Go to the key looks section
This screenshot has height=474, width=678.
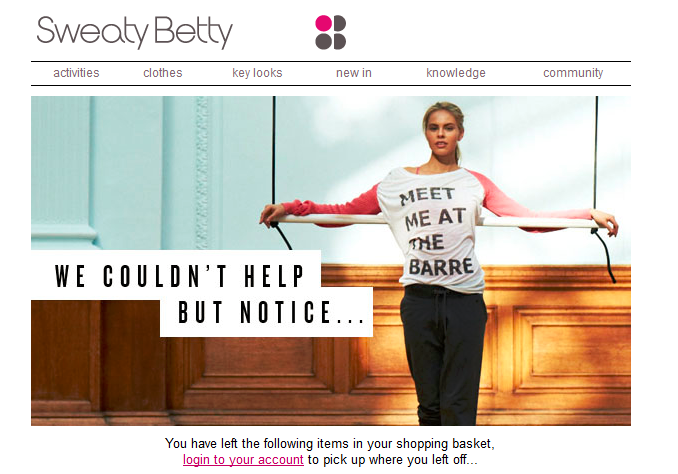click(257, 73)
